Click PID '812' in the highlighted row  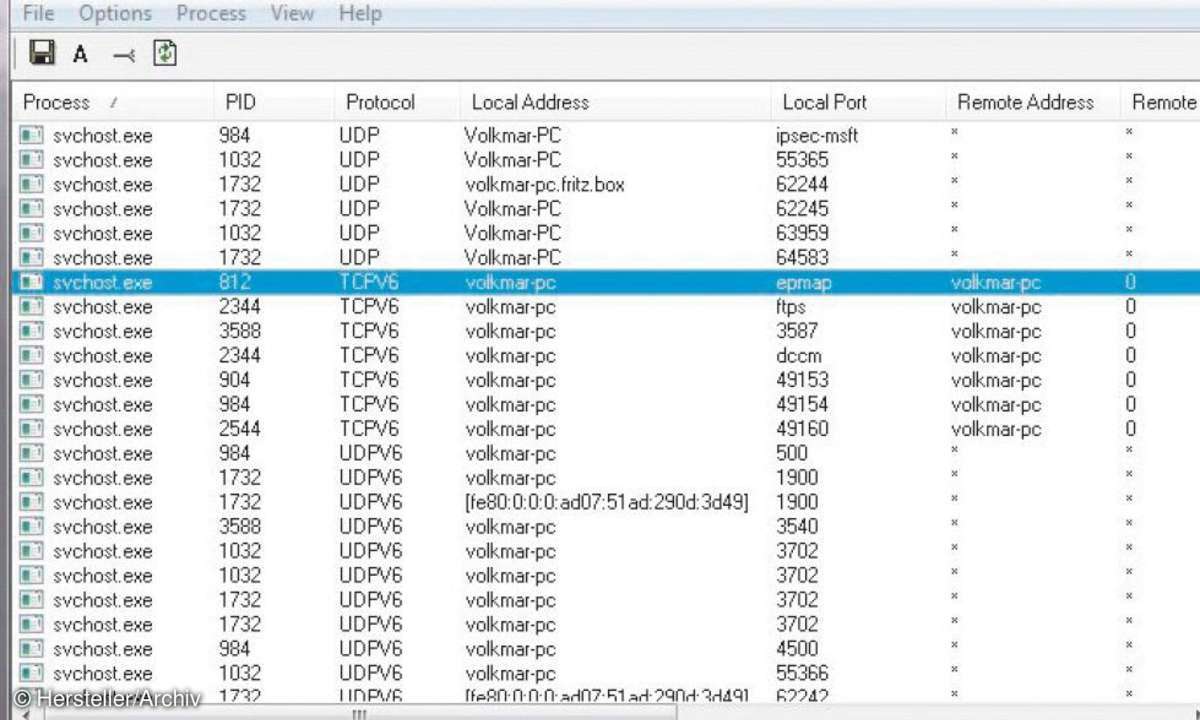coord(234,282)
